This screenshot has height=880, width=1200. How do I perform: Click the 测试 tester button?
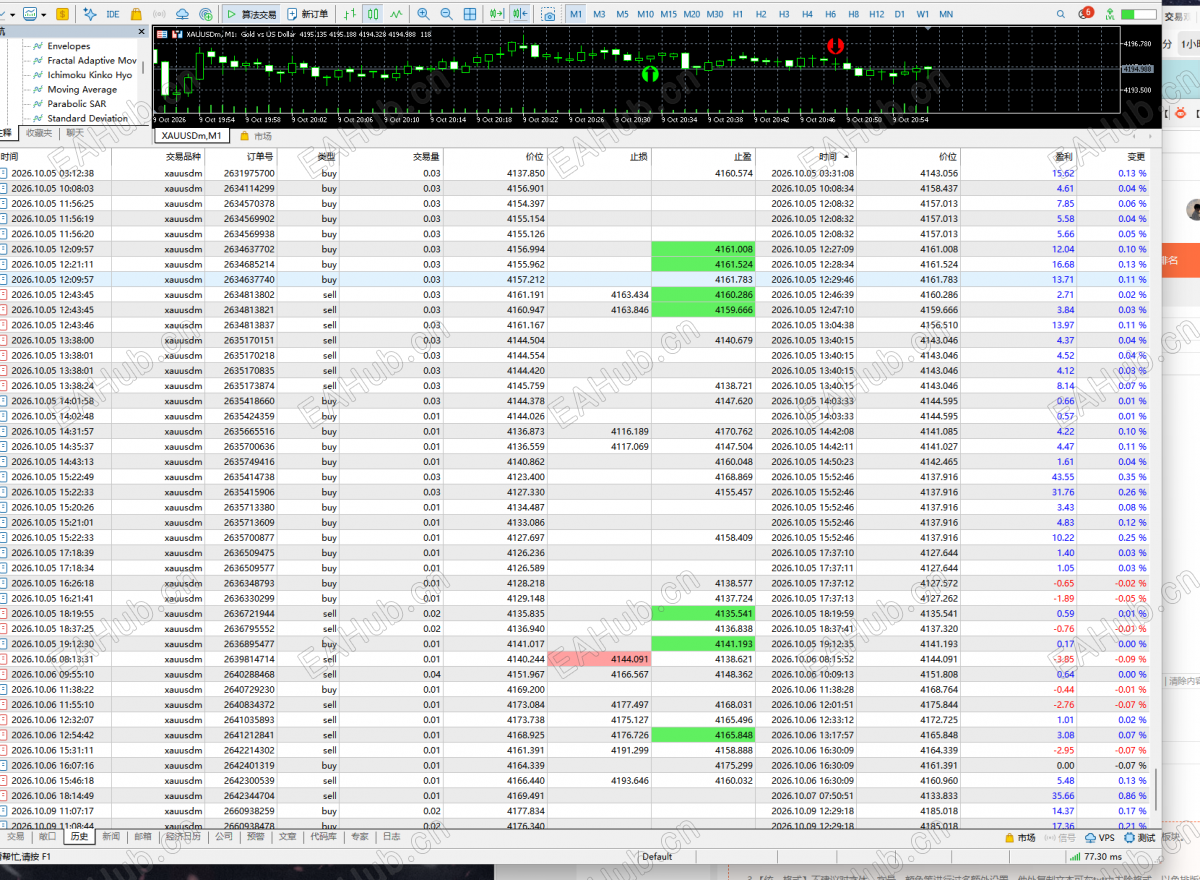tap(1139, 838)
